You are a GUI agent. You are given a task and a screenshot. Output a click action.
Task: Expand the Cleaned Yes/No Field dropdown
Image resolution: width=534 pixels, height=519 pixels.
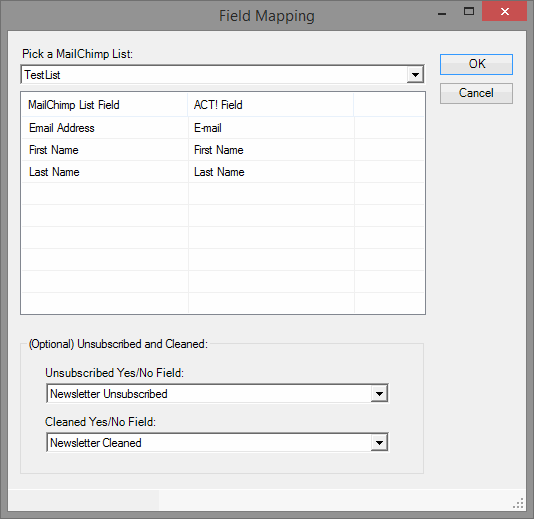[379, 443]
